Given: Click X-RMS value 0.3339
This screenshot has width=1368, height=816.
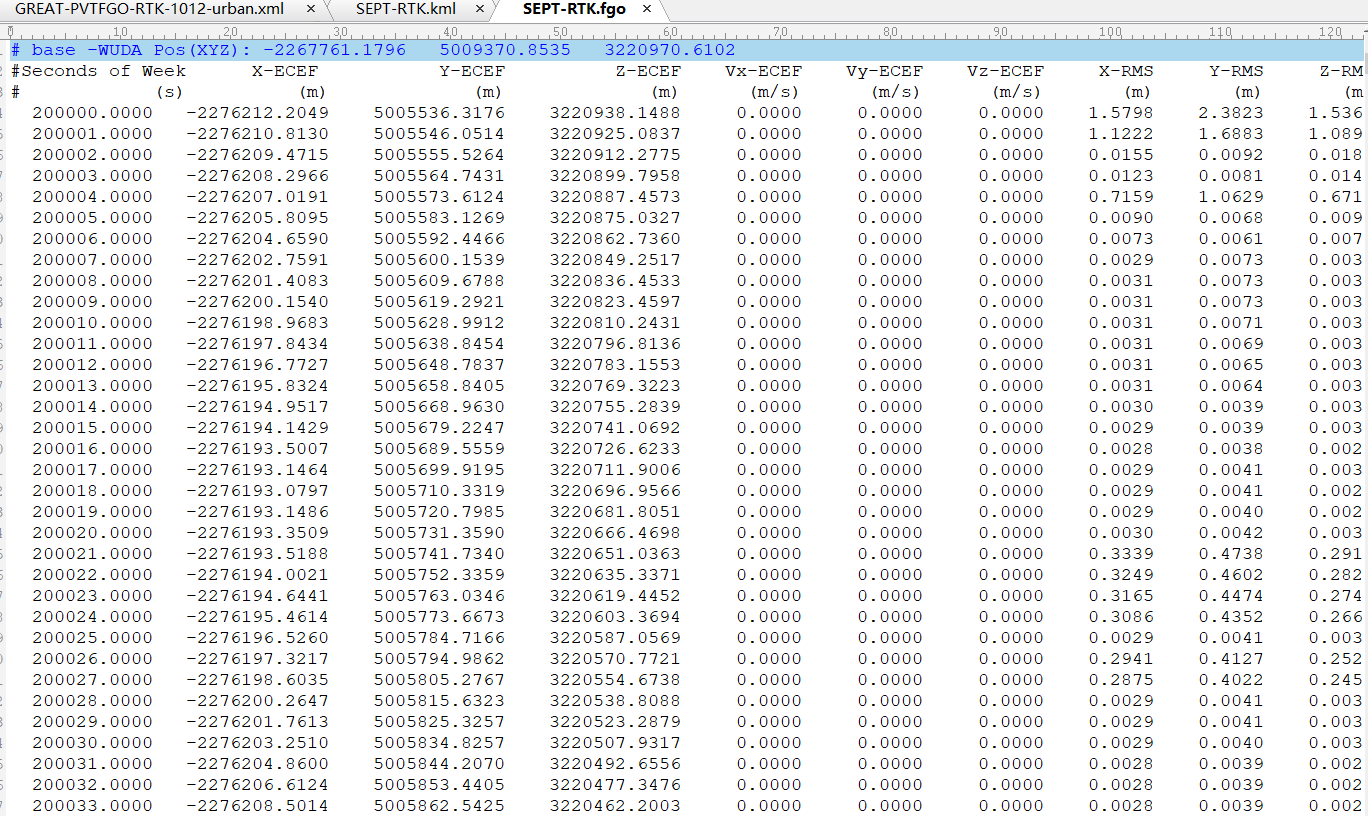Looking at the screenshot, I should click(1121, 554).
